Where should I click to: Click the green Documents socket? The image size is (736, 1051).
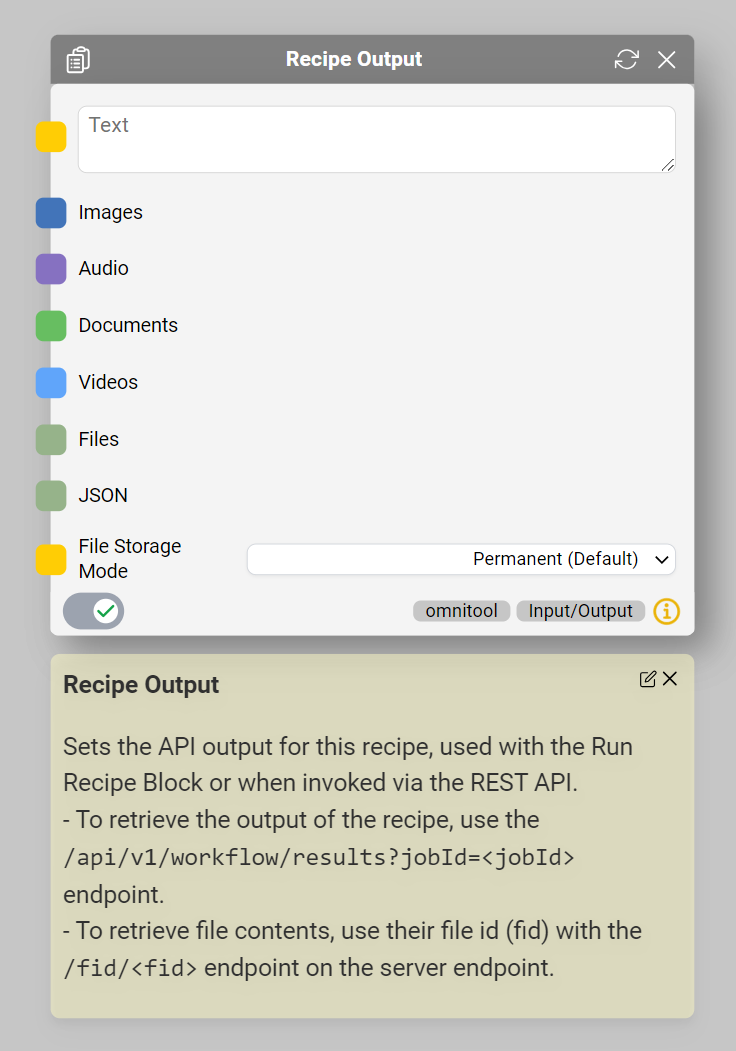point(51,326)
